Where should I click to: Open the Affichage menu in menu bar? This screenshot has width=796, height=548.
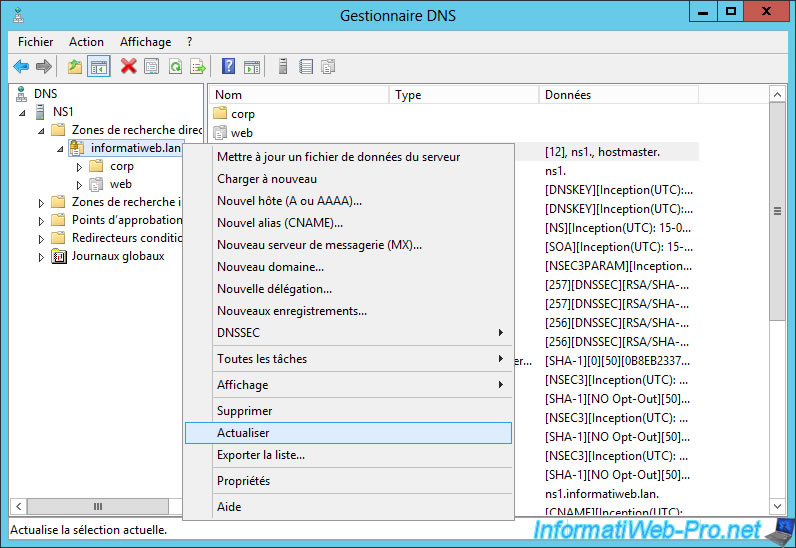pyautogui.click(x=146, y=42)
